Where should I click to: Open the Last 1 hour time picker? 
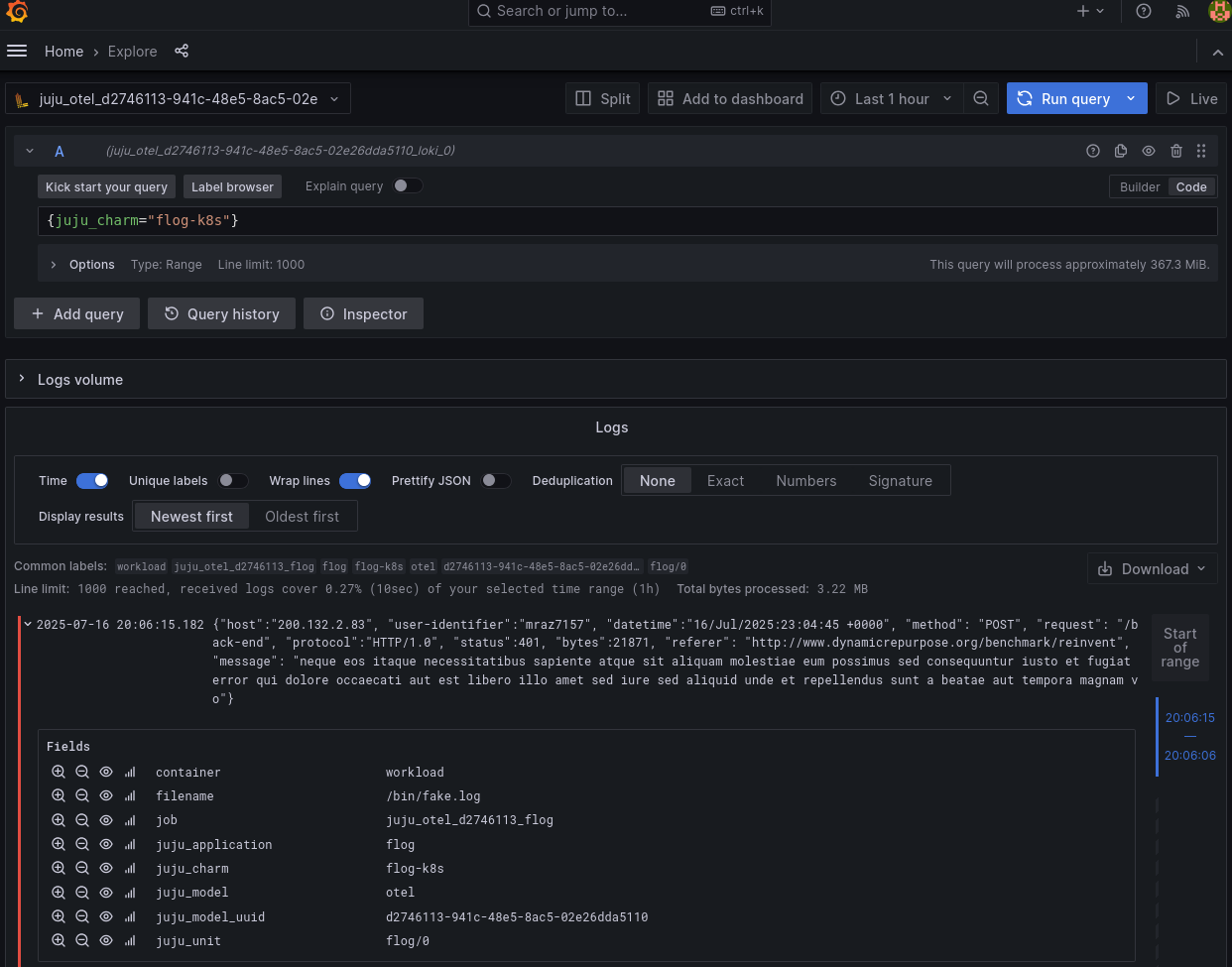tap(890, 98)
